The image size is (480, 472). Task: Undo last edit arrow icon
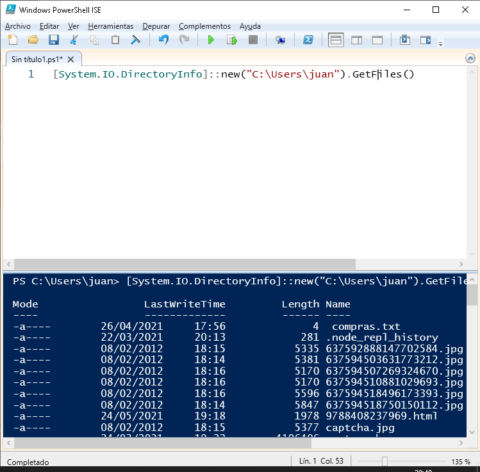163,40
